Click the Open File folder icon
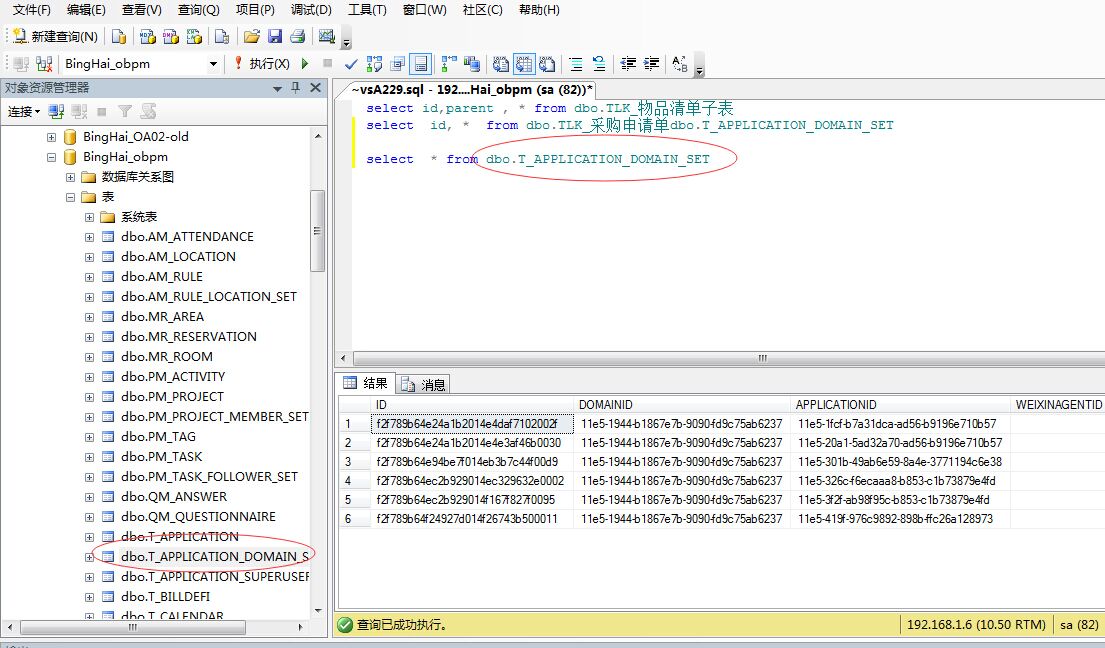 [x=252, y=36]
